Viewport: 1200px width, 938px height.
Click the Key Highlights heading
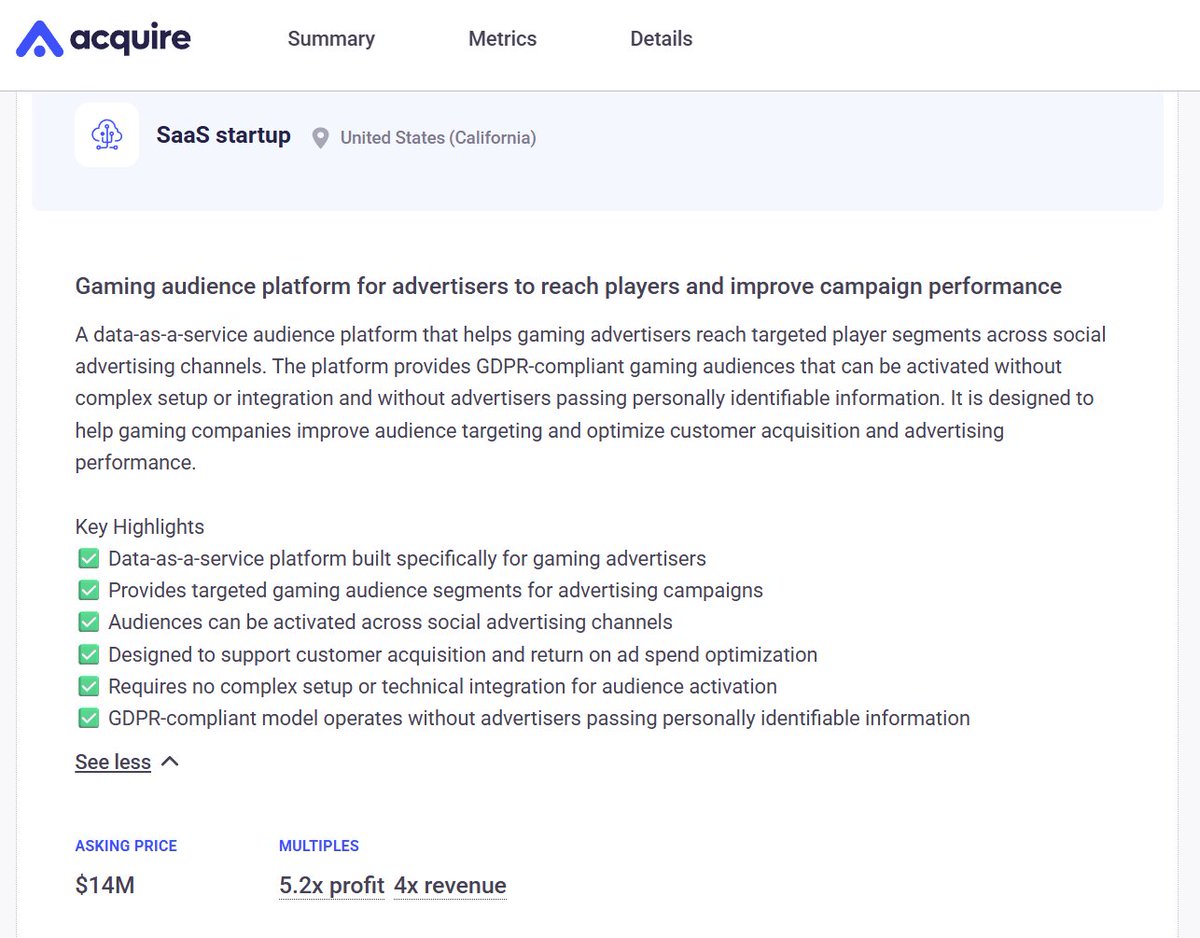click(x=140, y=527)
